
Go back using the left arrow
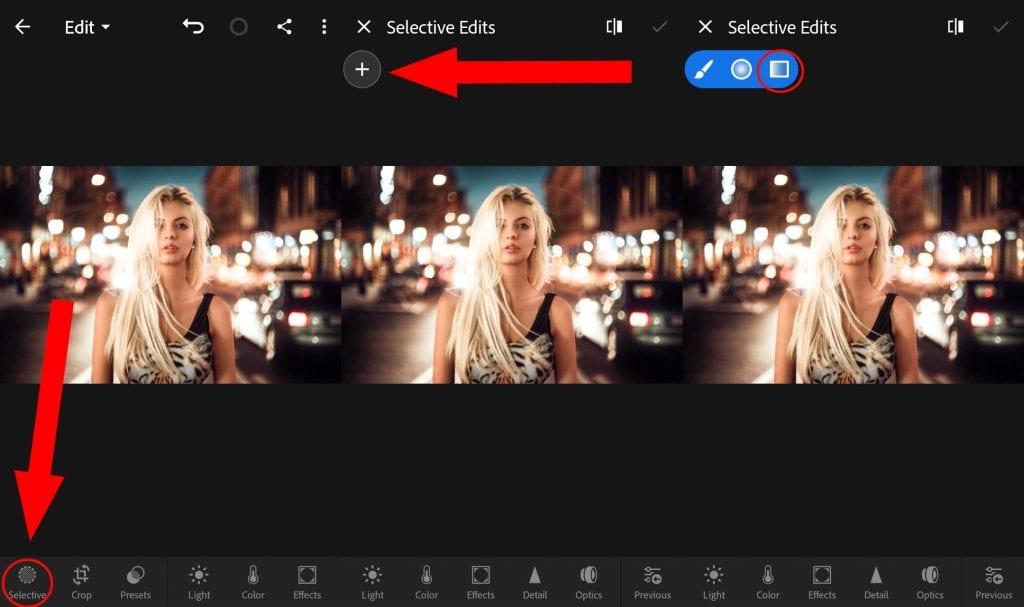pos(22,27)
